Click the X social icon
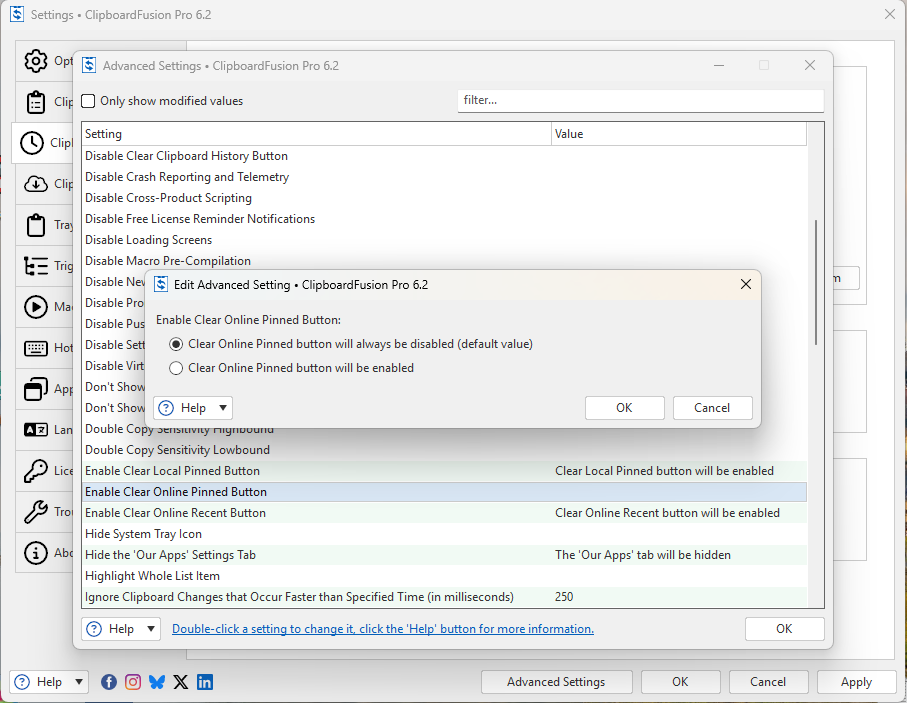The width and height of the screenshot is (907, 703). pyautogui.click(x=181, y=682)
